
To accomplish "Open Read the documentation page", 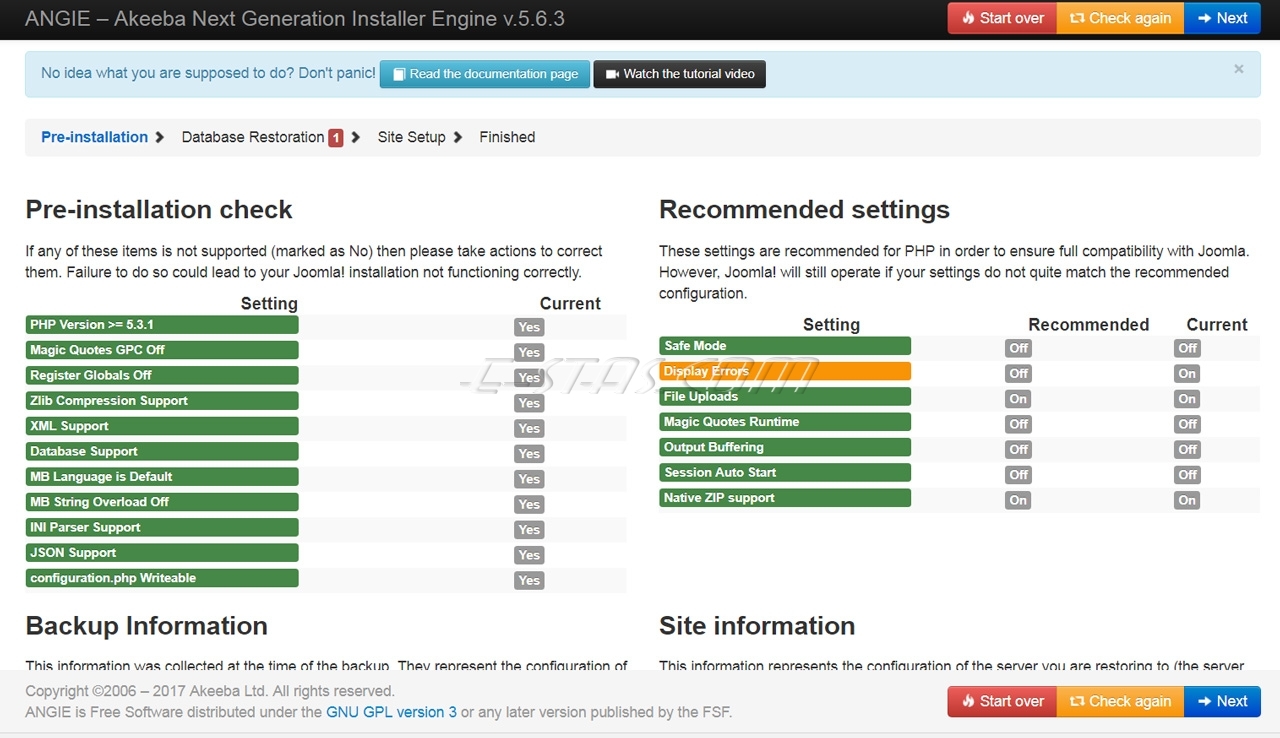I will (x=485, y=74).
